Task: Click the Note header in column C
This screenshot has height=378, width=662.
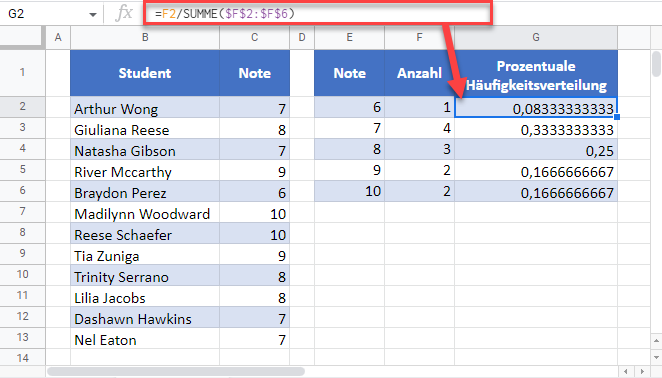Action: click(255, 73)
